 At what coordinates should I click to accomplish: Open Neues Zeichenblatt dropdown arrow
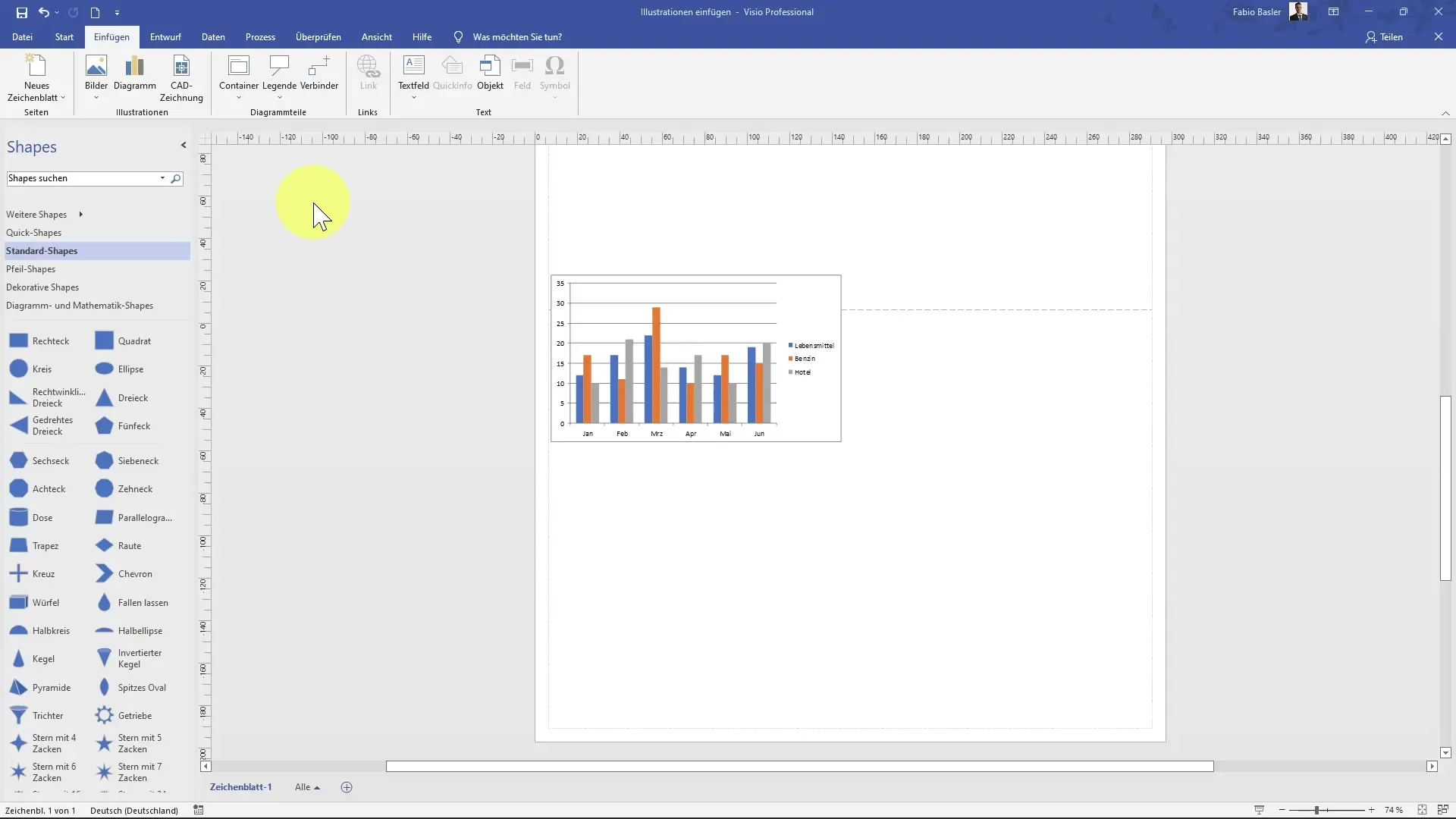tap(63, 98)
